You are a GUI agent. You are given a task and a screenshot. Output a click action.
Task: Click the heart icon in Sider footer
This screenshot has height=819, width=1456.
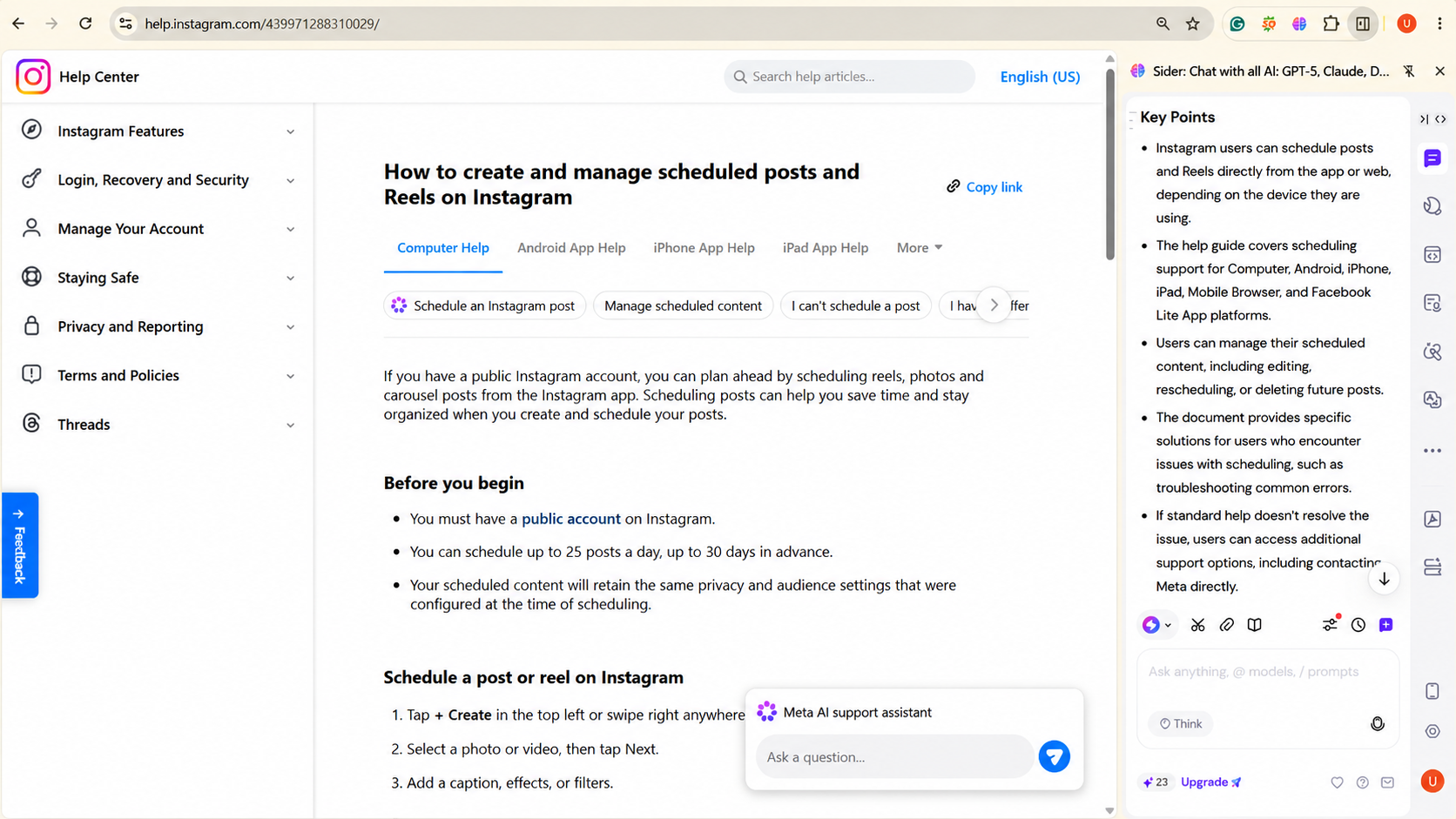click(1337, 782)
